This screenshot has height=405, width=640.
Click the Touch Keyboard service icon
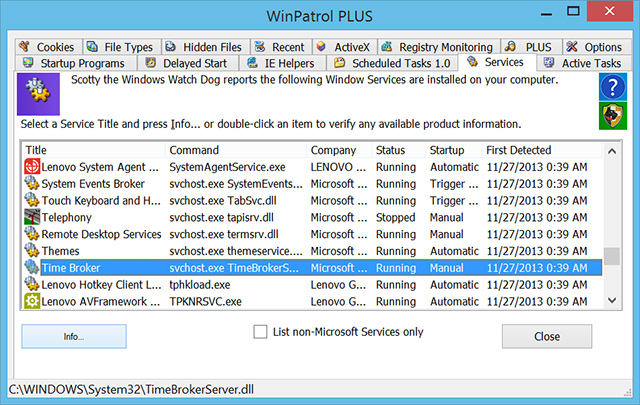tap(31, 200)
